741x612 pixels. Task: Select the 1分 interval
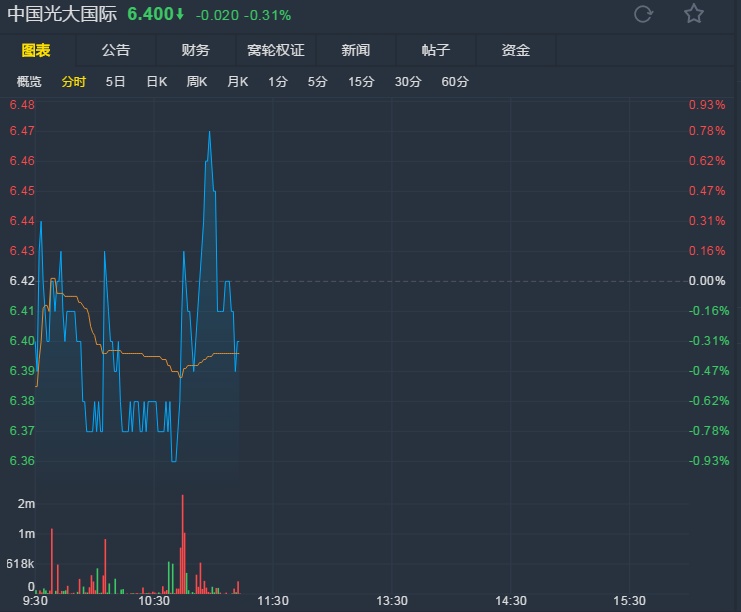point(277,82)
